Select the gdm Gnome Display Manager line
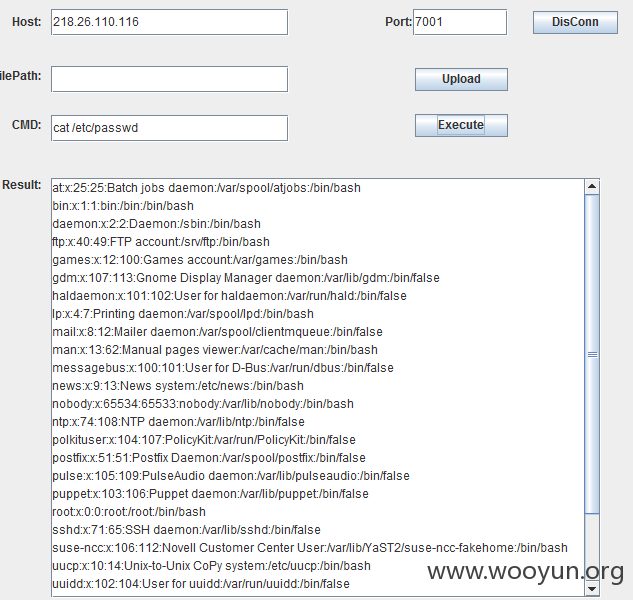Image resolution: width=633 pixels, height=600 pixels. (x=246, y=278)
